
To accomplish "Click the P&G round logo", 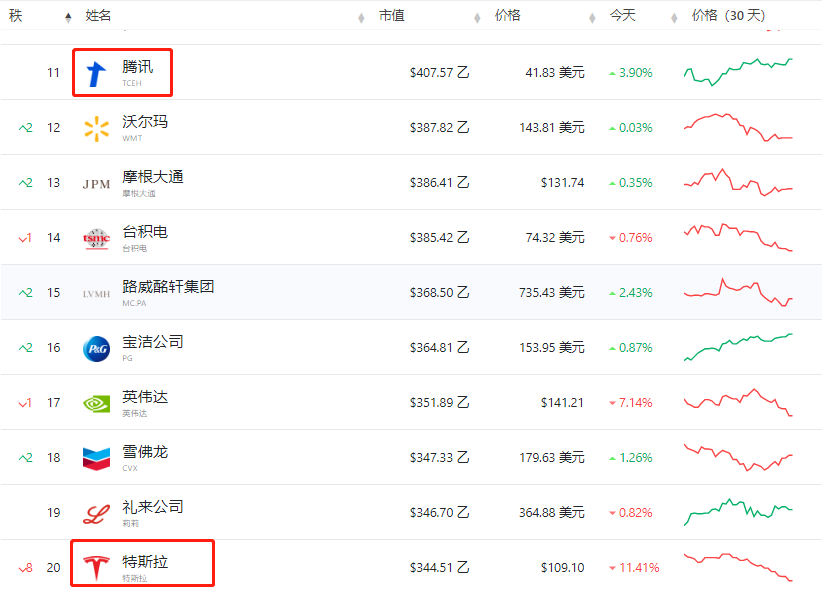I will click(x=96, y=348).
